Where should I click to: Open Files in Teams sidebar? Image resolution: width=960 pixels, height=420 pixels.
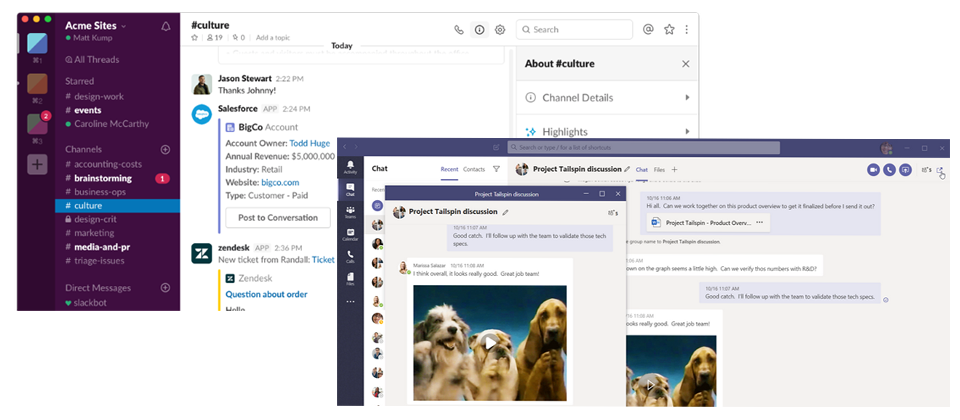click(350, 279)
